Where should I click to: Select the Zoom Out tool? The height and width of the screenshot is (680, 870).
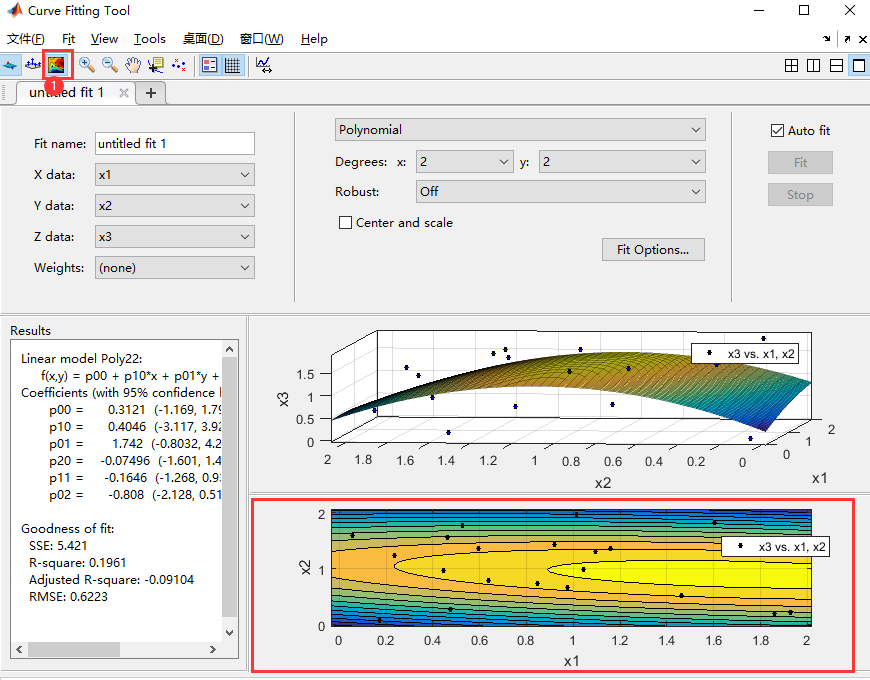(109, 65)
